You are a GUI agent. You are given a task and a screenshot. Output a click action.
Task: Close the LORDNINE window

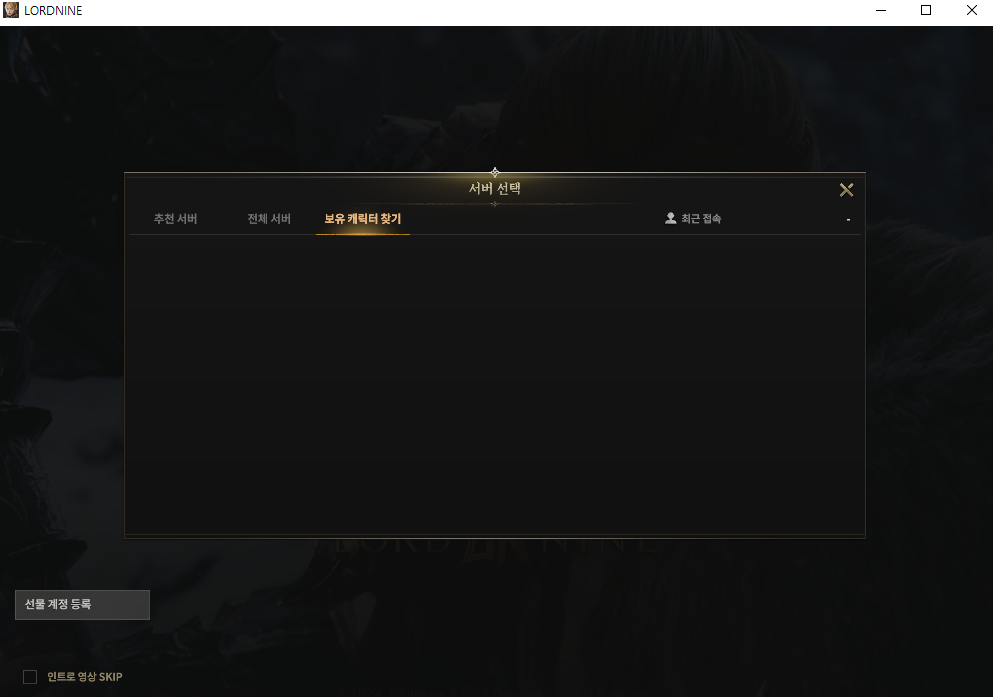(971, 10)
